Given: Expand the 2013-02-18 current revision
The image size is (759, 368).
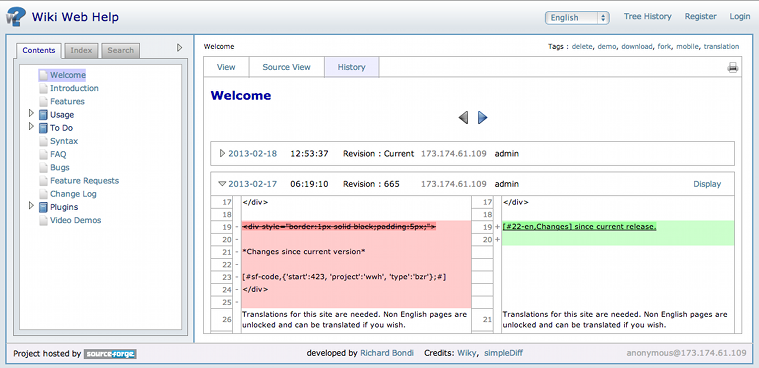Looking at the screenshot, I should click(x=223, y=153).
